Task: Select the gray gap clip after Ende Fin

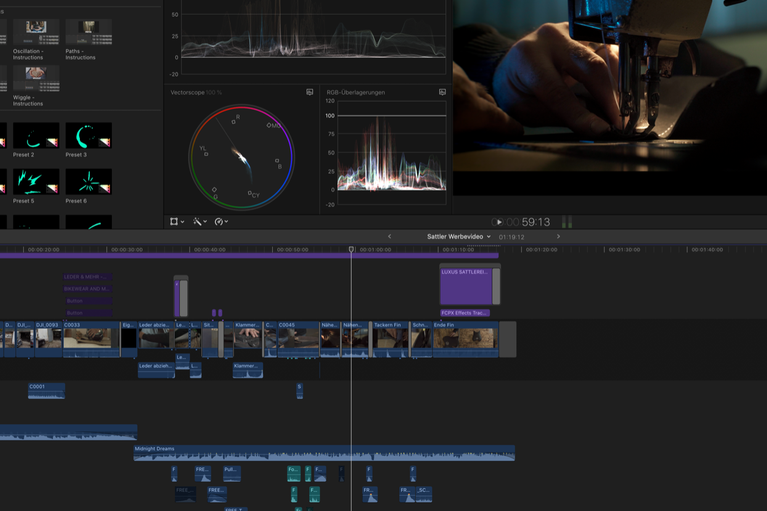Action: [507, 339]
